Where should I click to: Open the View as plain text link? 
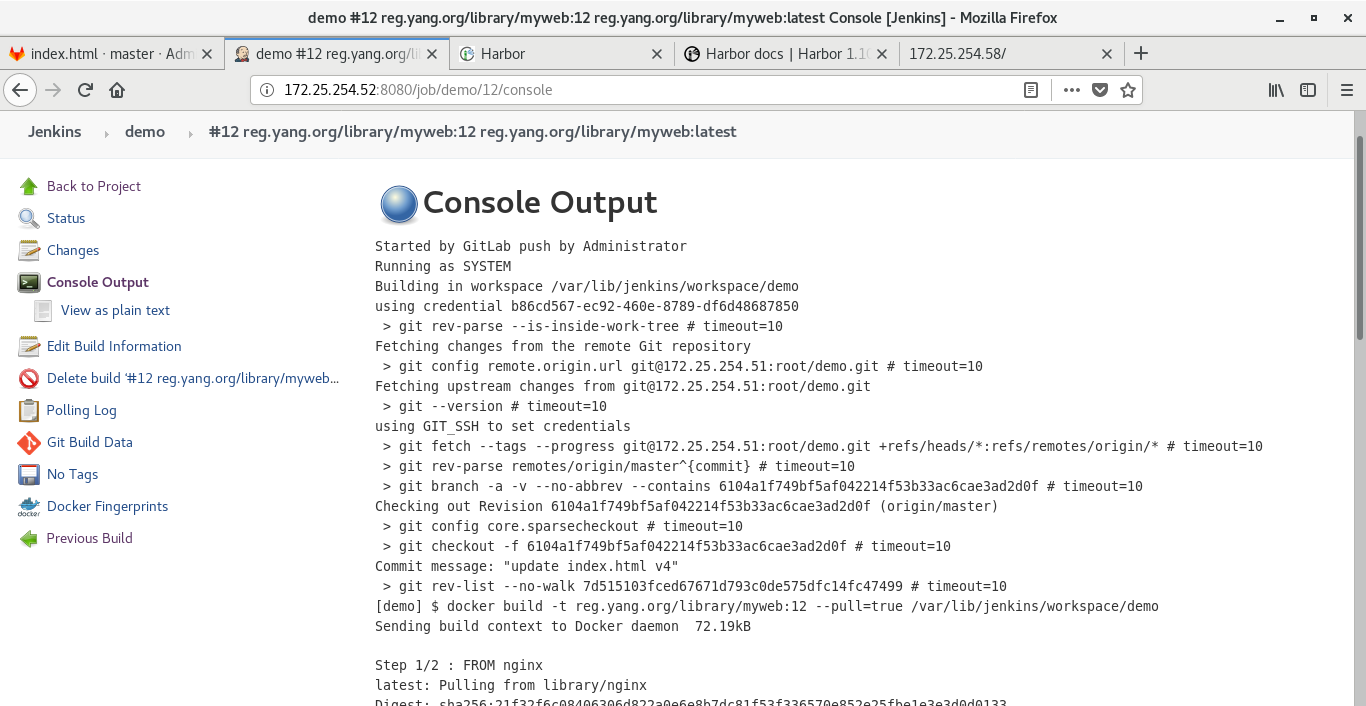coord(115,310)
